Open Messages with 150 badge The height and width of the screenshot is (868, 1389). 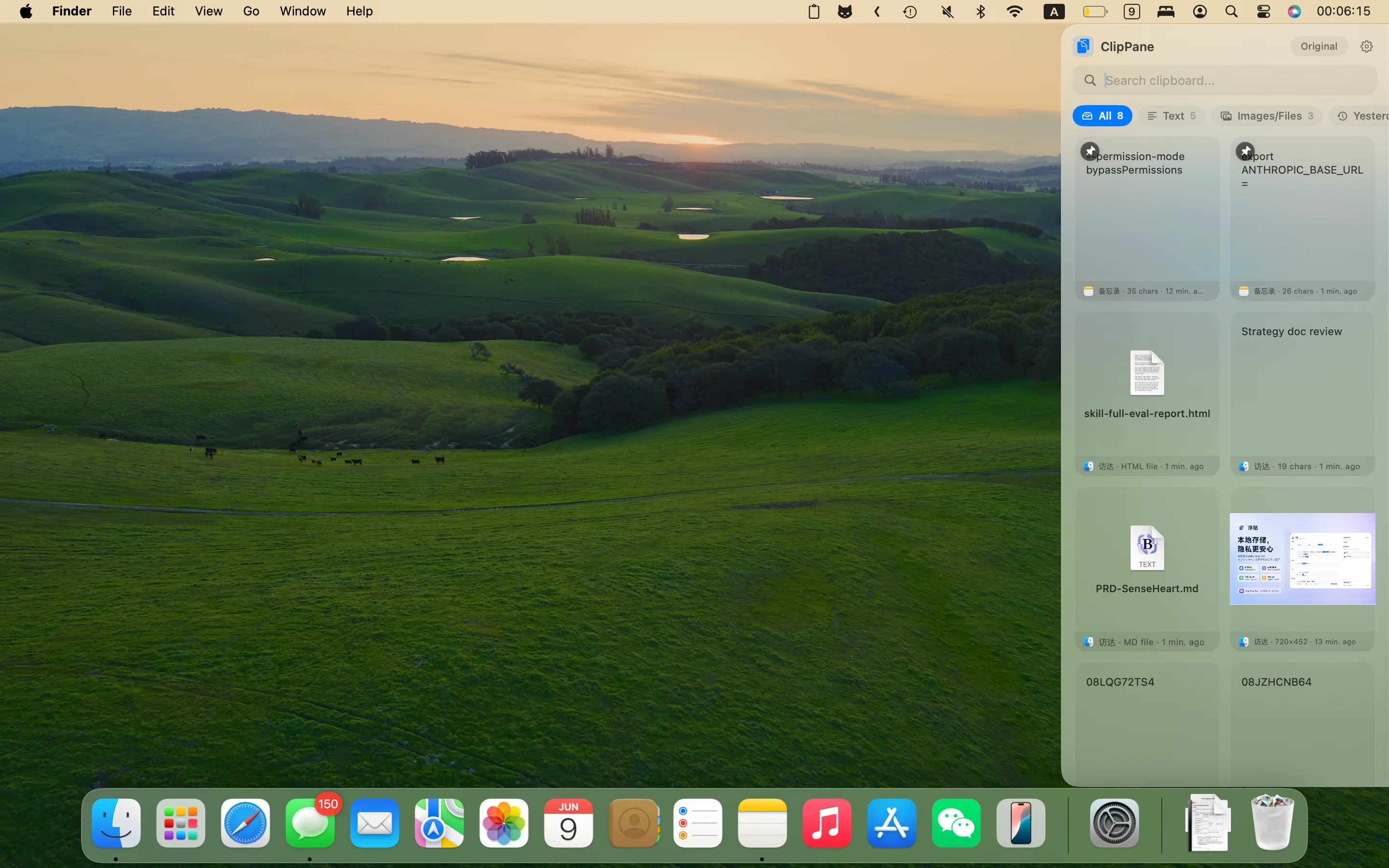coord(310,823)
